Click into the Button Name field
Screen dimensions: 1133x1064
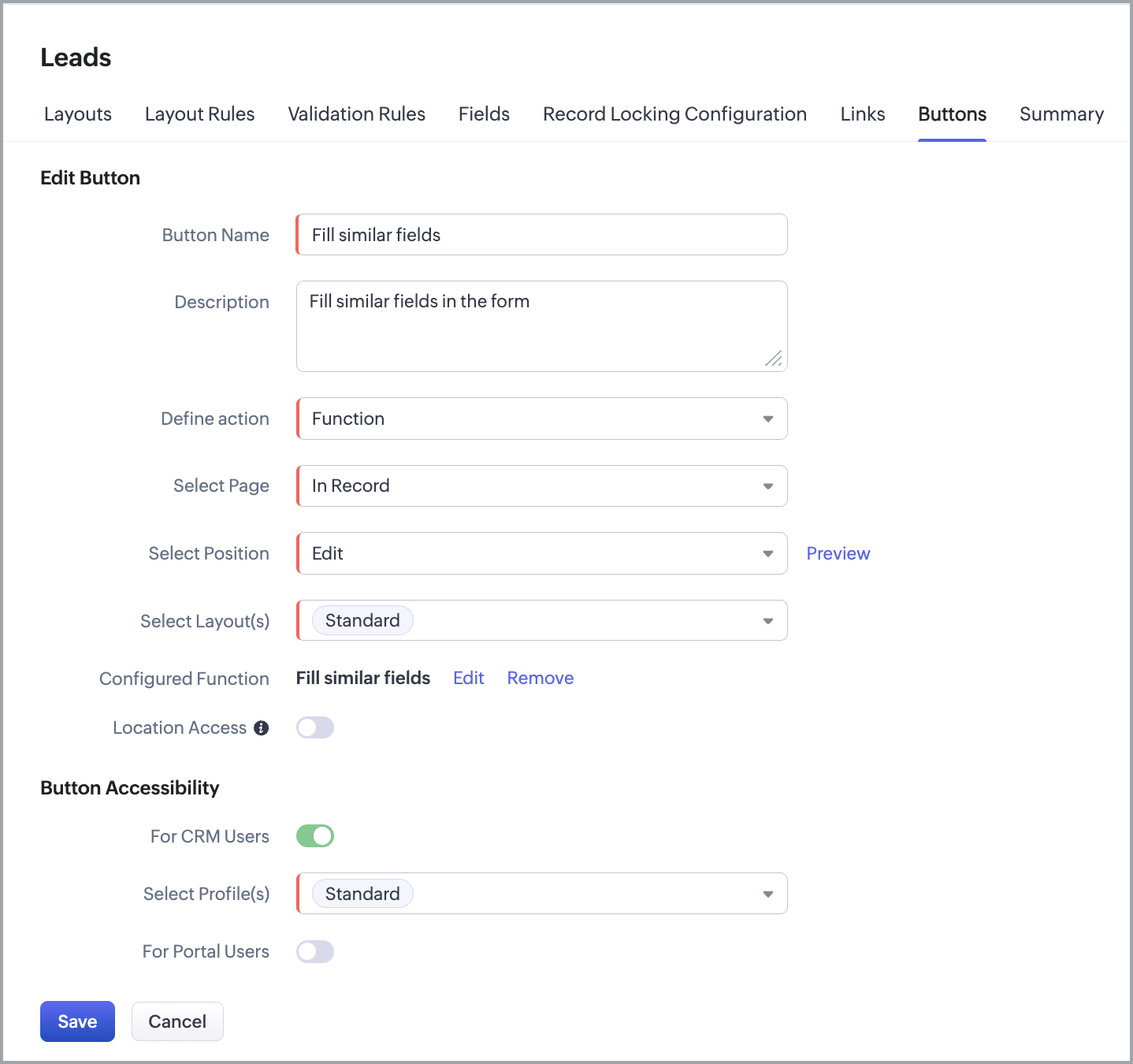click(542, 235)
